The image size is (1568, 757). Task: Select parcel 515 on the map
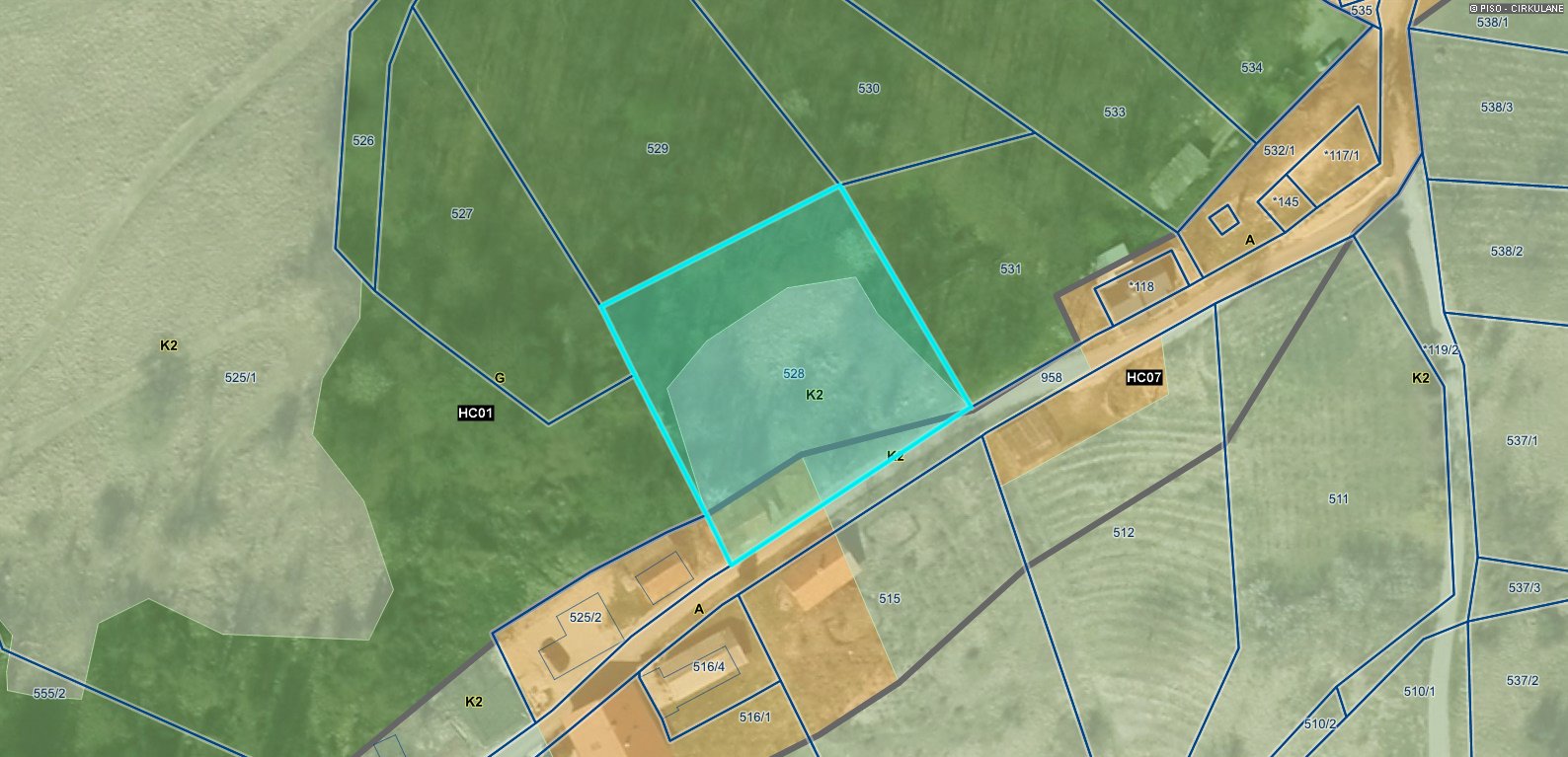(890, 599)
